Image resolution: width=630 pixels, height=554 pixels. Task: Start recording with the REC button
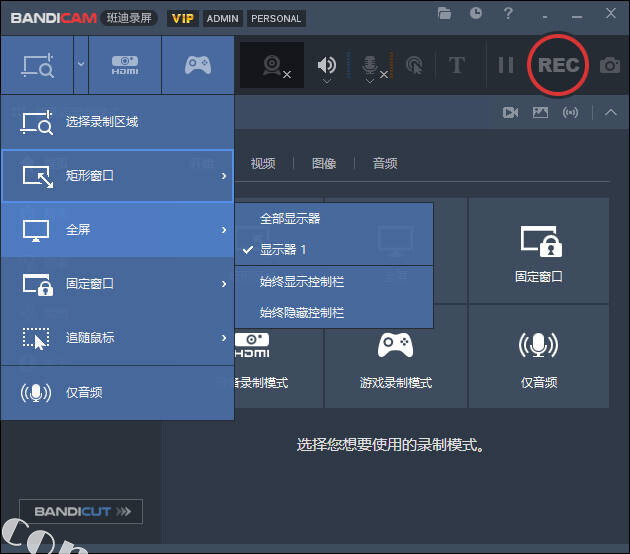click(x=558, y=65)
